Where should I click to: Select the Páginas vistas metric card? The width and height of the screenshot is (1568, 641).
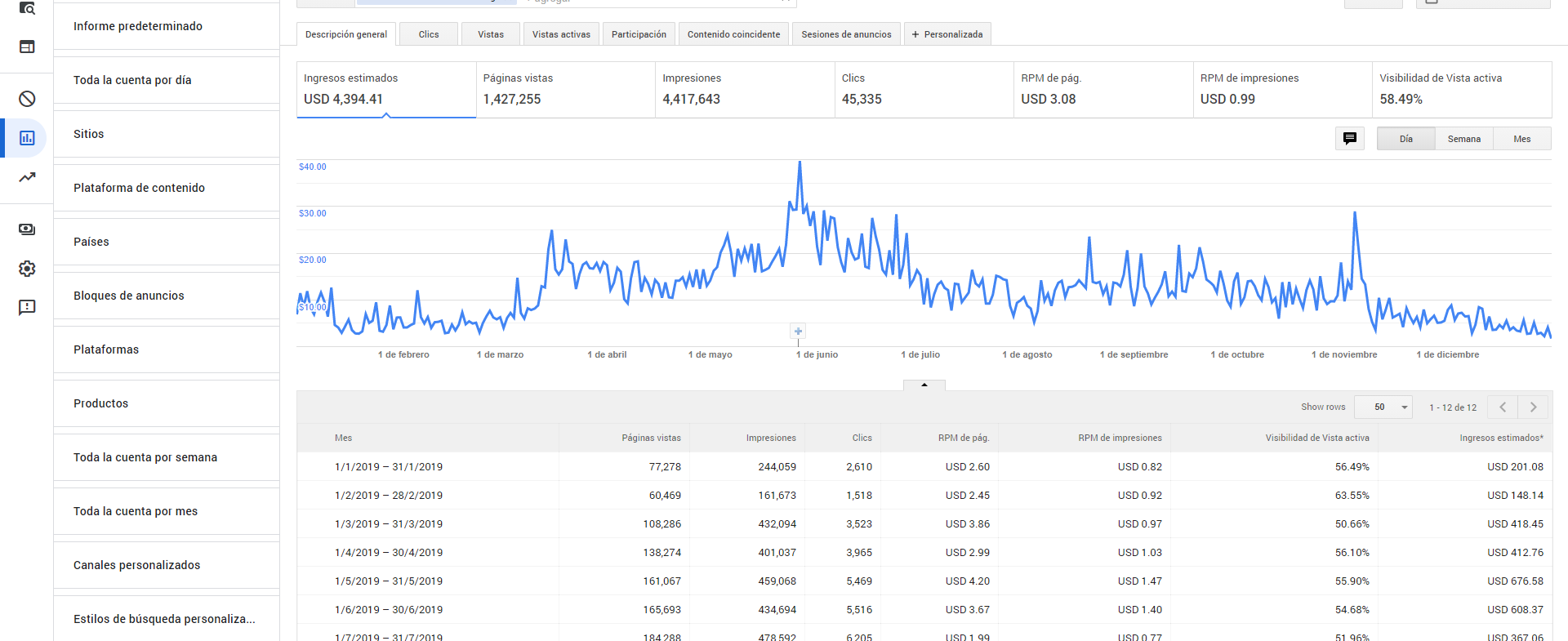(x=565, y=90)
